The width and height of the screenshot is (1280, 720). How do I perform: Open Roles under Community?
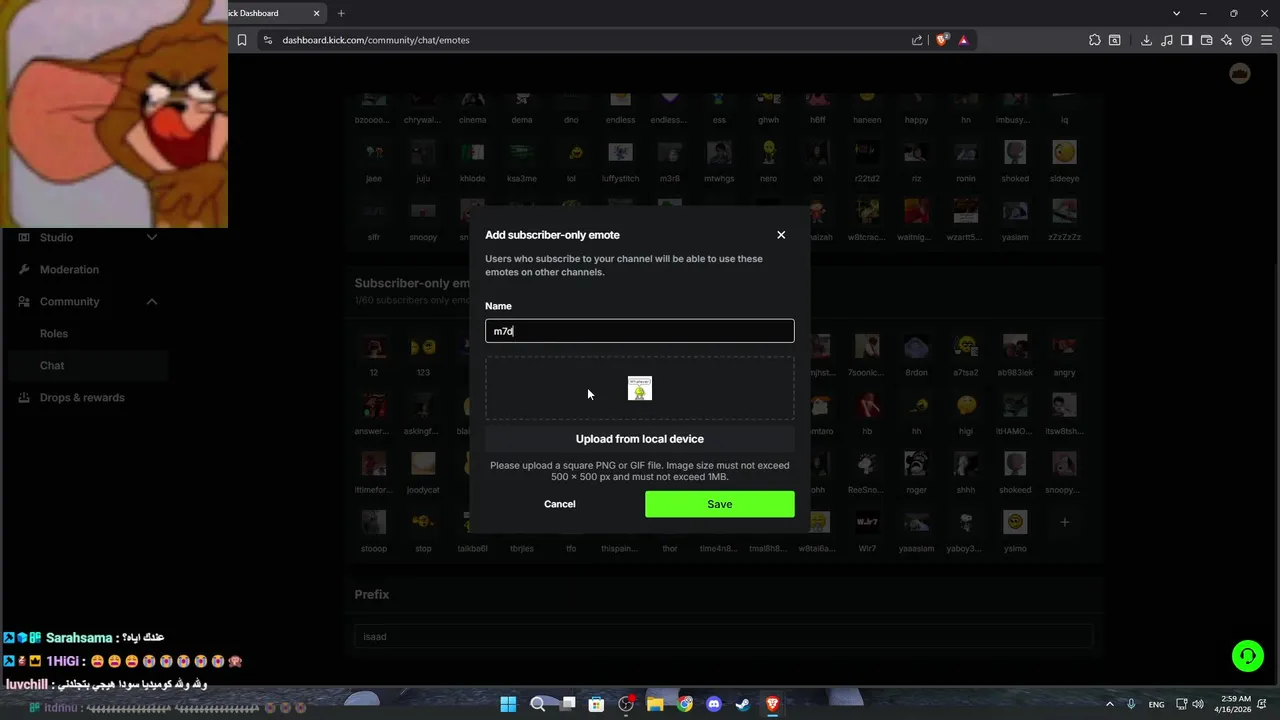pos(54,333)
